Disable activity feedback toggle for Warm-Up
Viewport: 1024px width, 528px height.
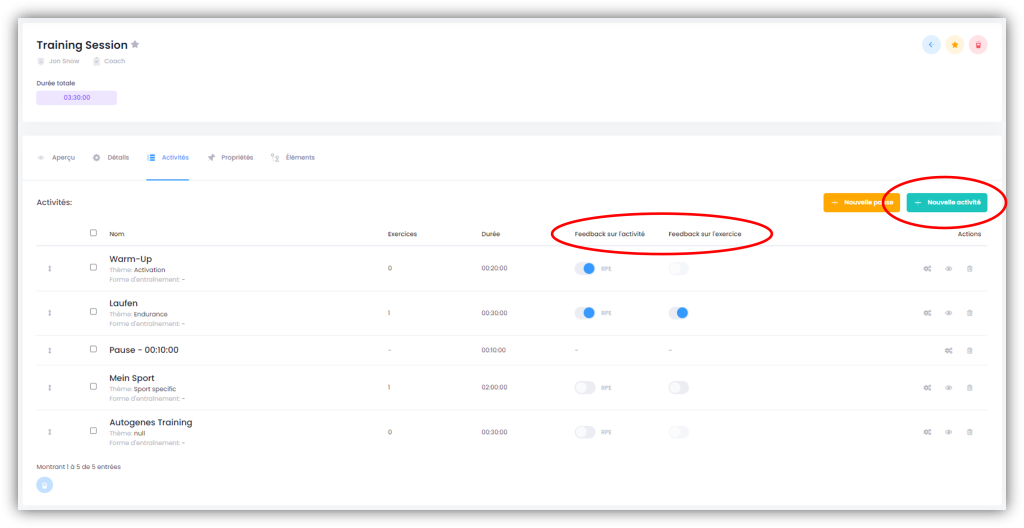[x=584, y=269]
